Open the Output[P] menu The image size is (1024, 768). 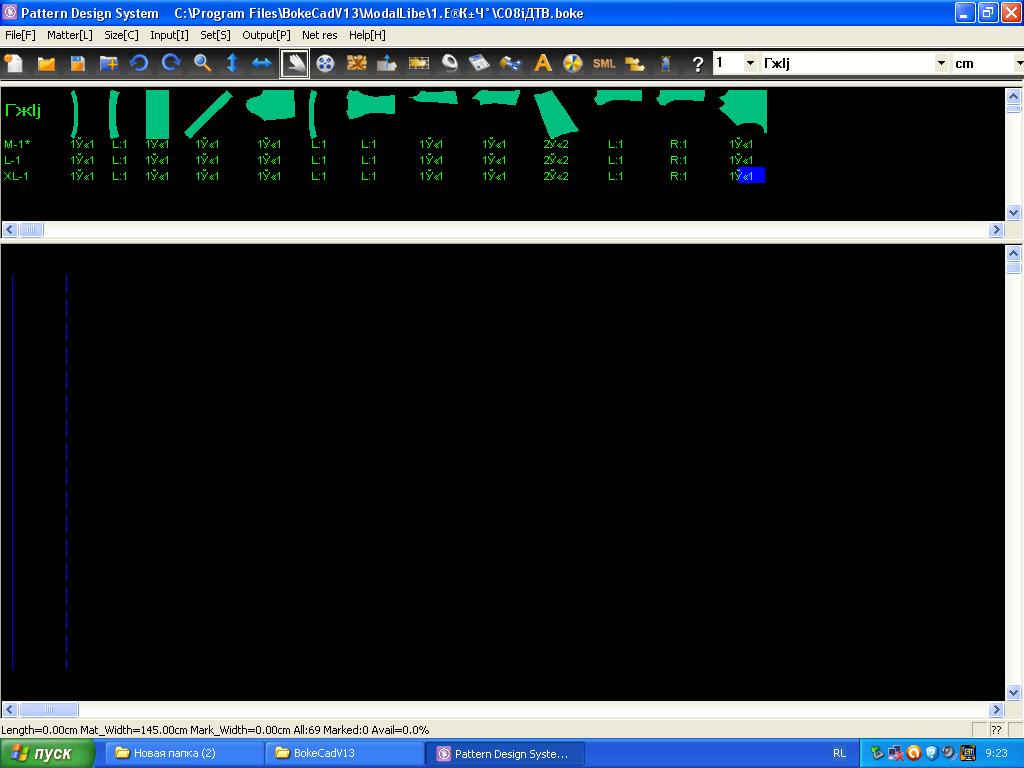(x=266, y=35)
